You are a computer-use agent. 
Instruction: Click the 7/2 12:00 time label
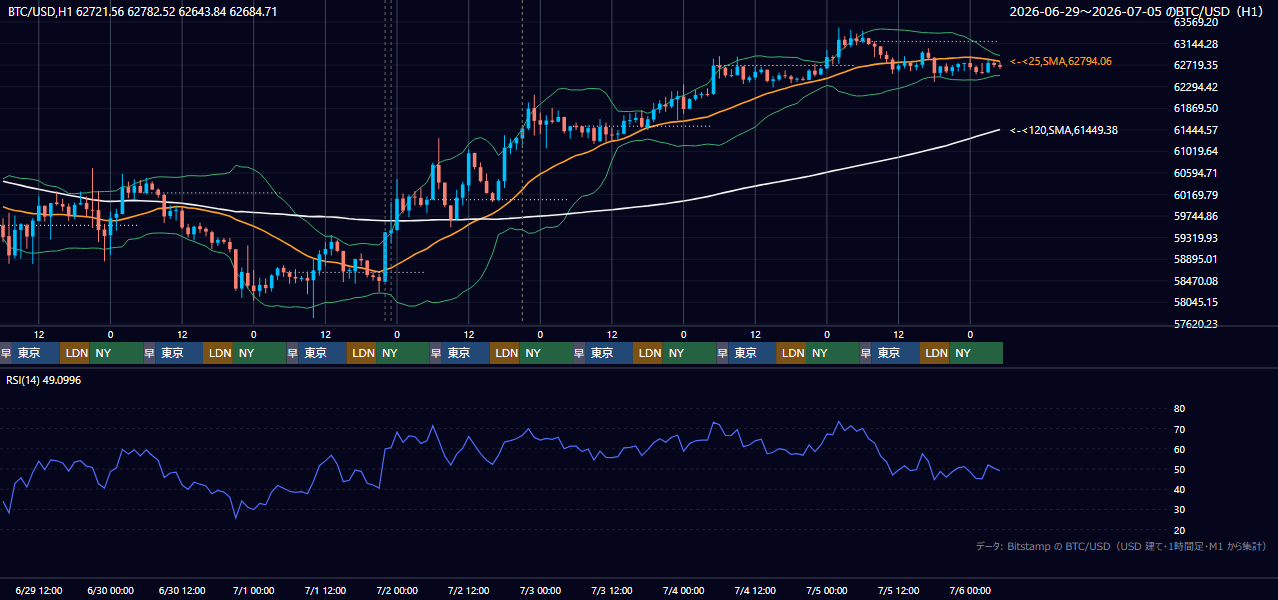point(469,591)
